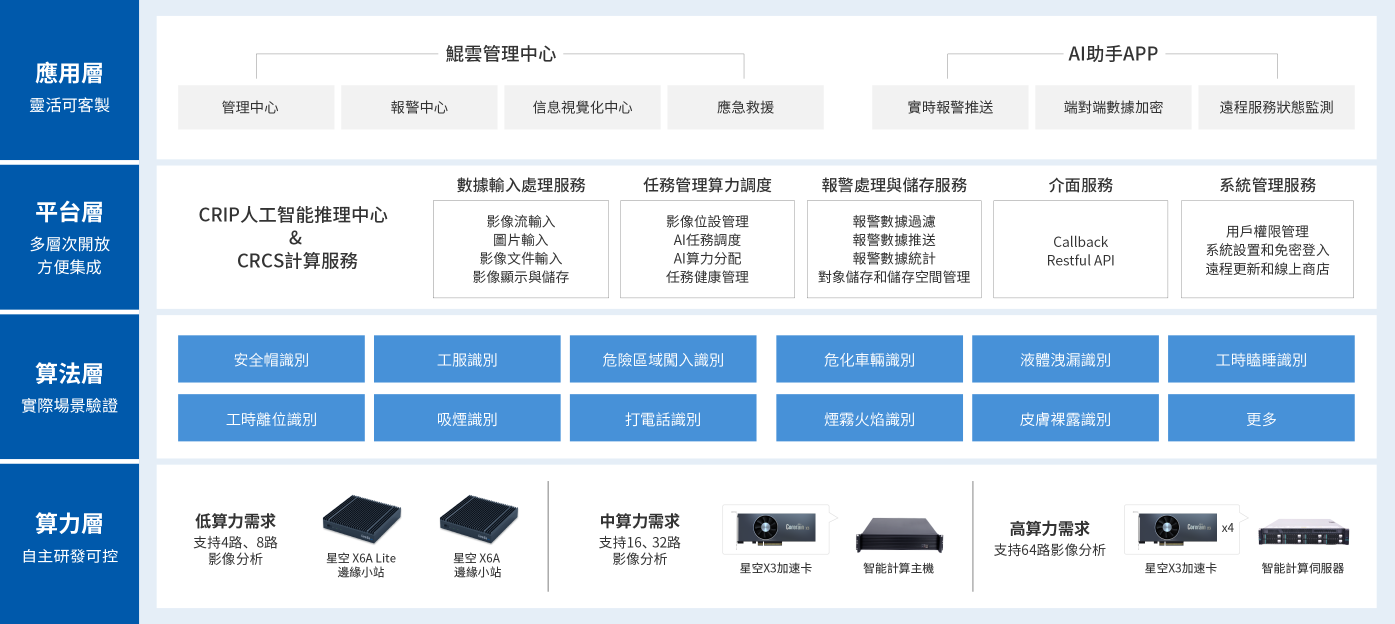Click the 更多 algorithm tile
The height and width of the screenshot is (624, 1395).
[x=1261, y=418]
